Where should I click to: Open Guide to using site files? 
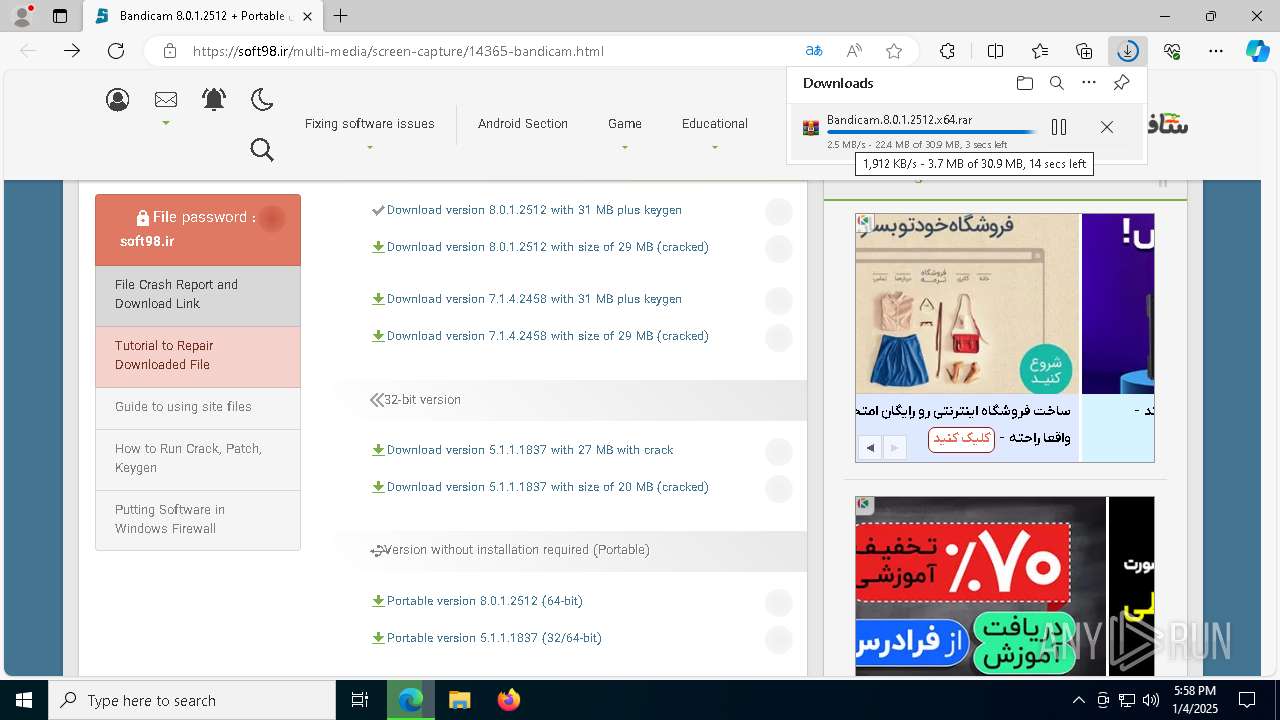198,408
